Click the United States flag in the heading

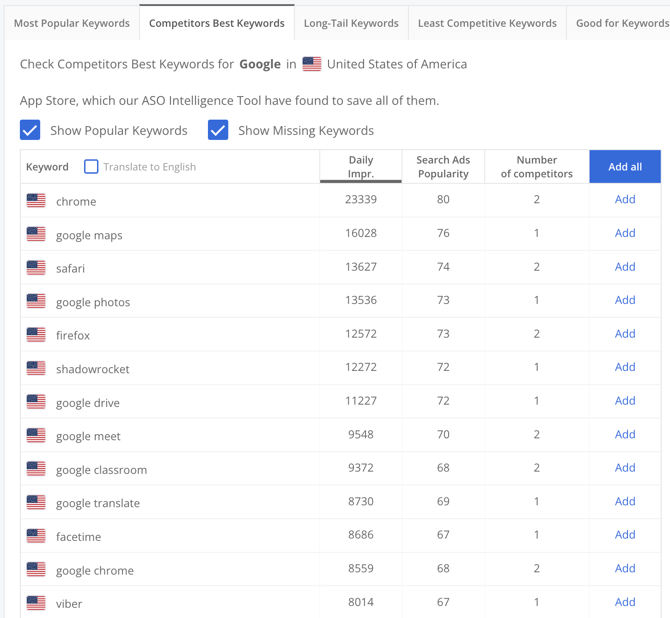tap(312, 64)
